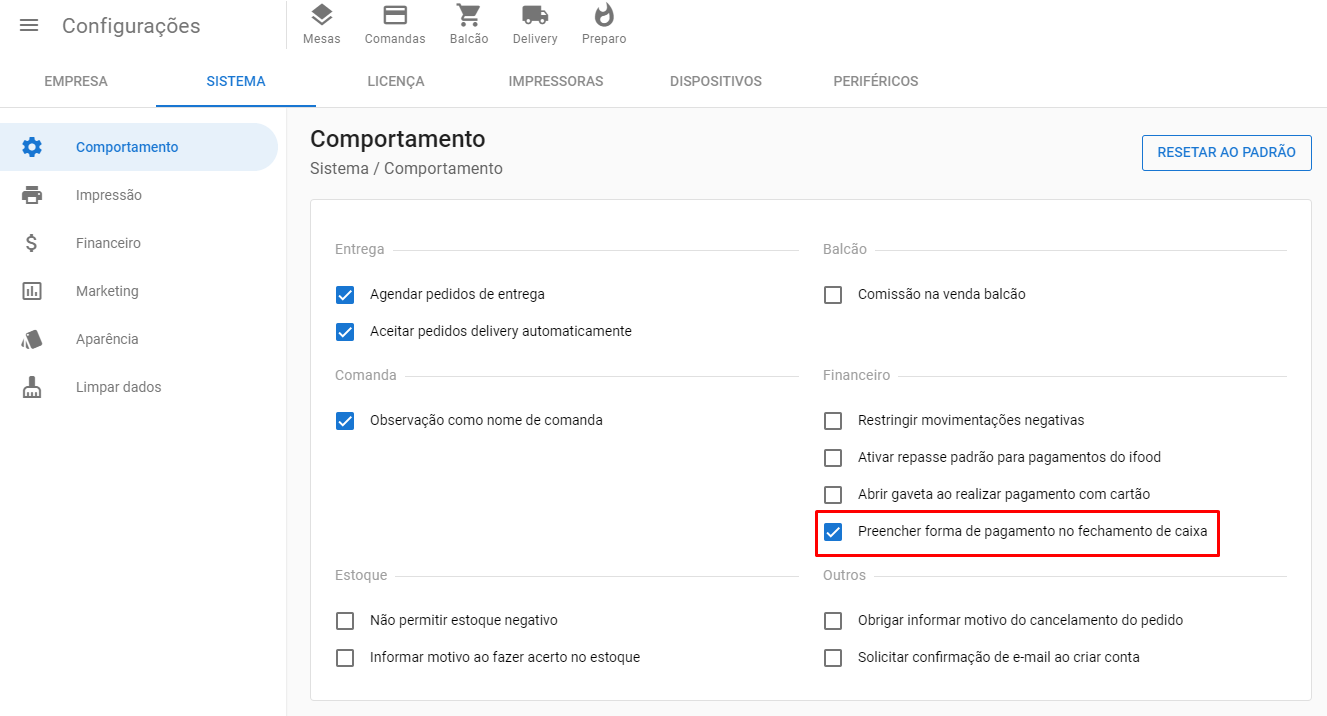Open Preparo flame icon
The image size is (1327, 716).
coord(604,15)
